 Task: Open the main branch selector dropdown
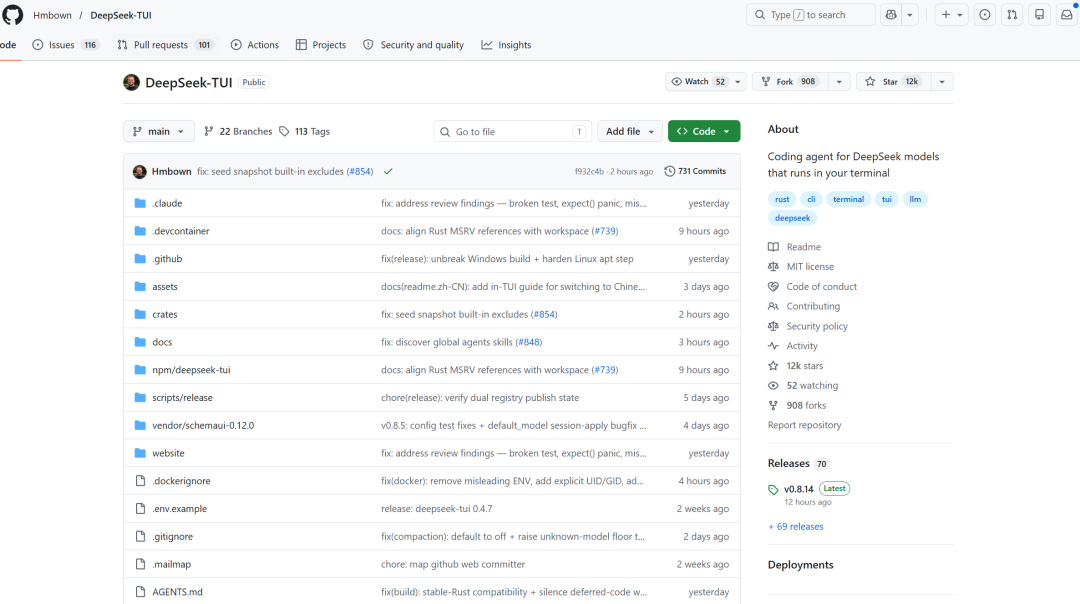click(158, 132)
